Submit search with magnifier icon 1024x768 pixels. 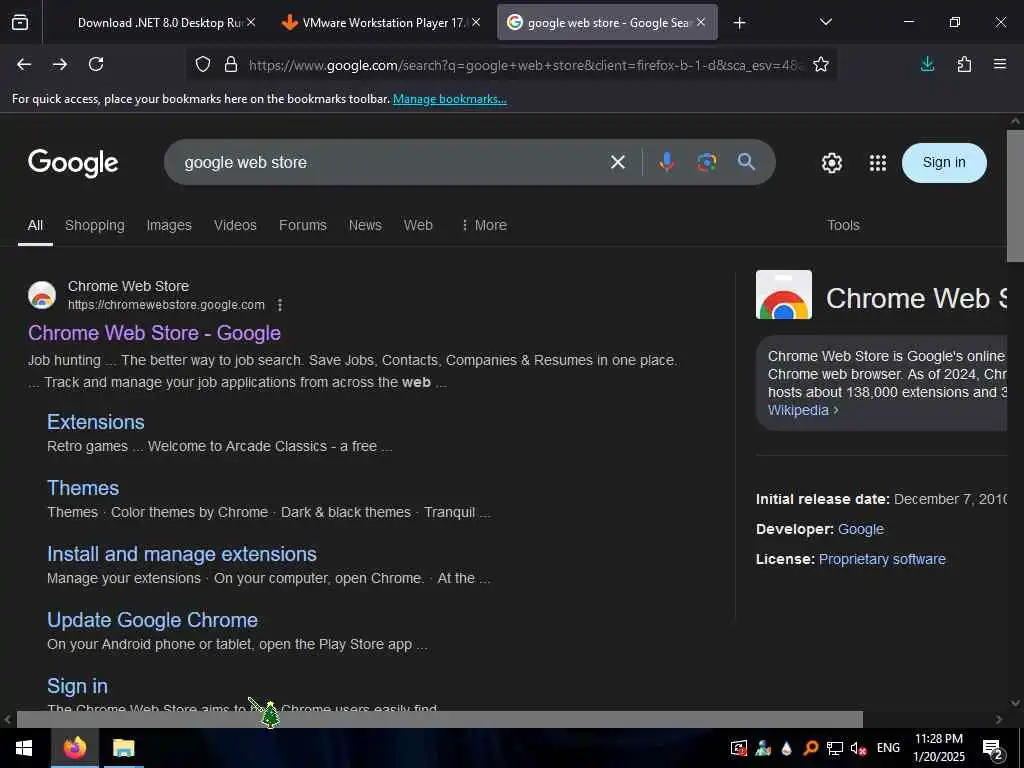coord(746,162)
